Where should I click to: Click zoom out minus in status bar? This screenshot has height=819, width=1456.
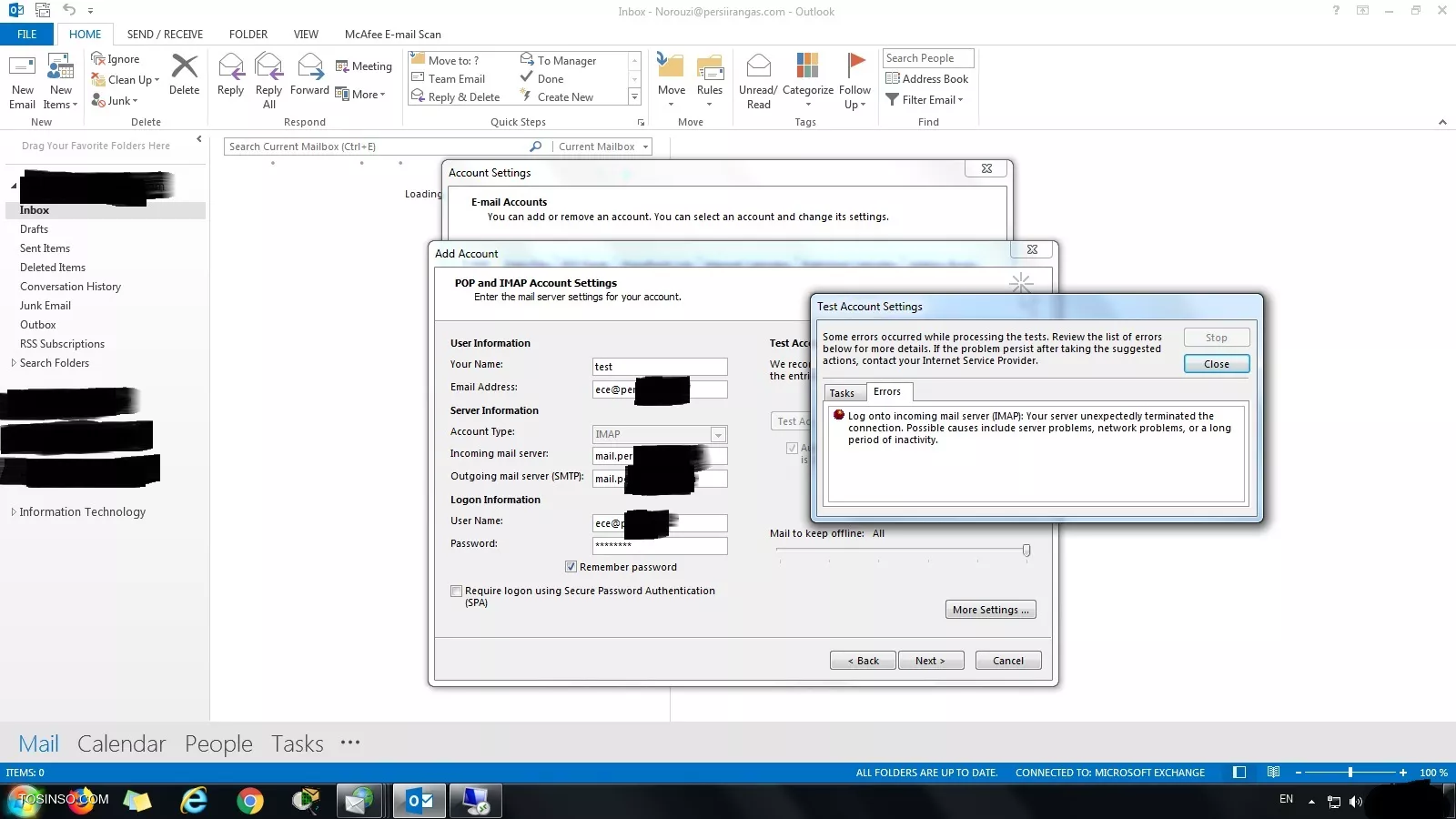point(1299,773)
